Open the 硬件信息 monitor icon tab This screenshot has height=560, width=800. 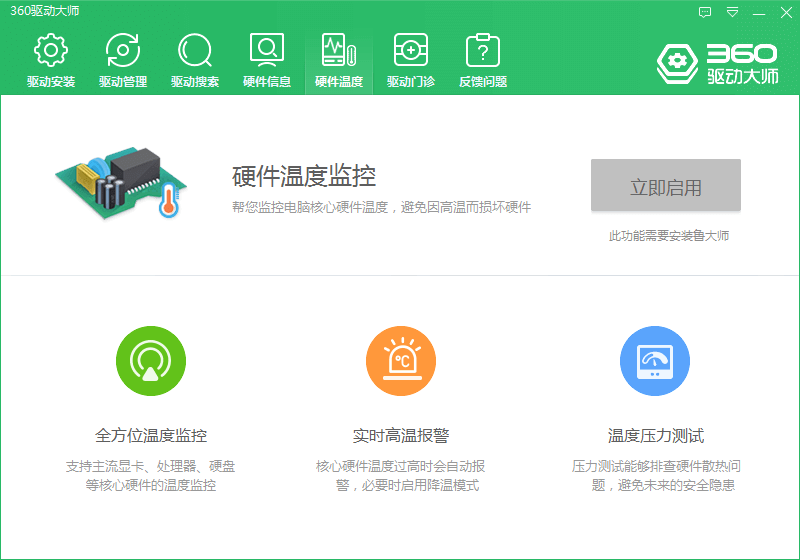(267, 60)
